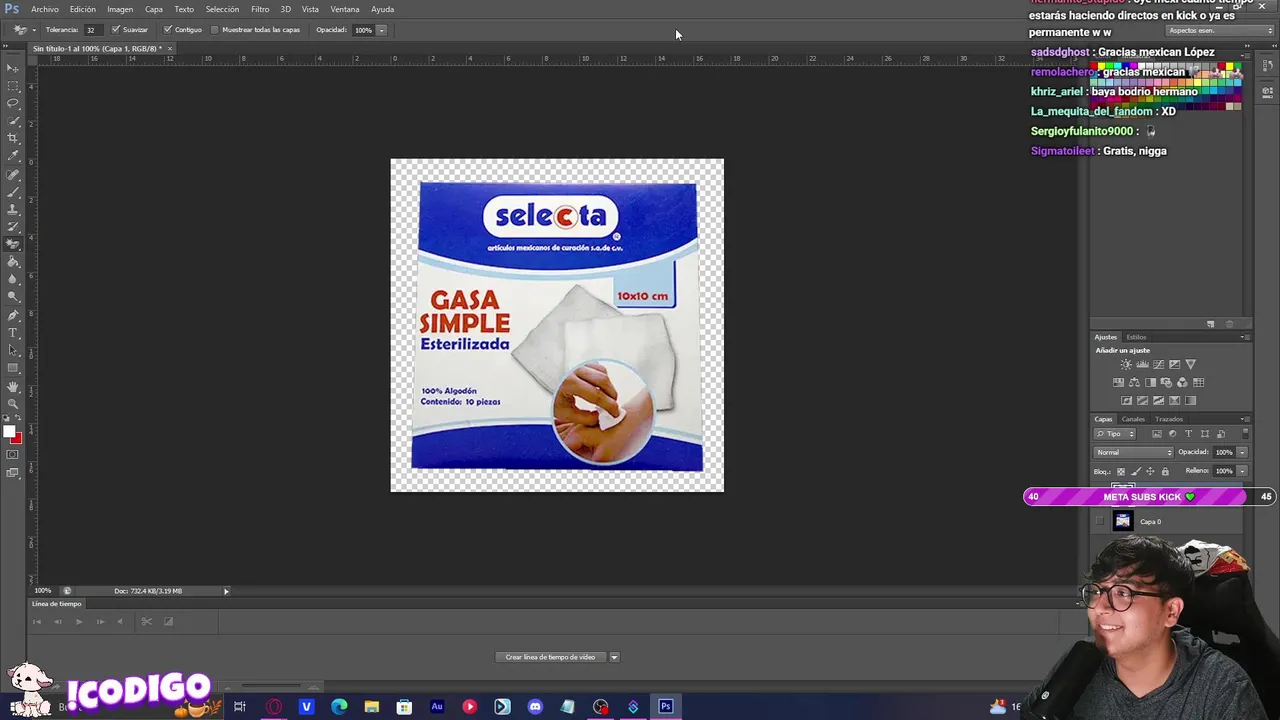Screen dimensions: 1280x720
Task: Open the Normal blend mode dropdown
Action: (1134, 452)
